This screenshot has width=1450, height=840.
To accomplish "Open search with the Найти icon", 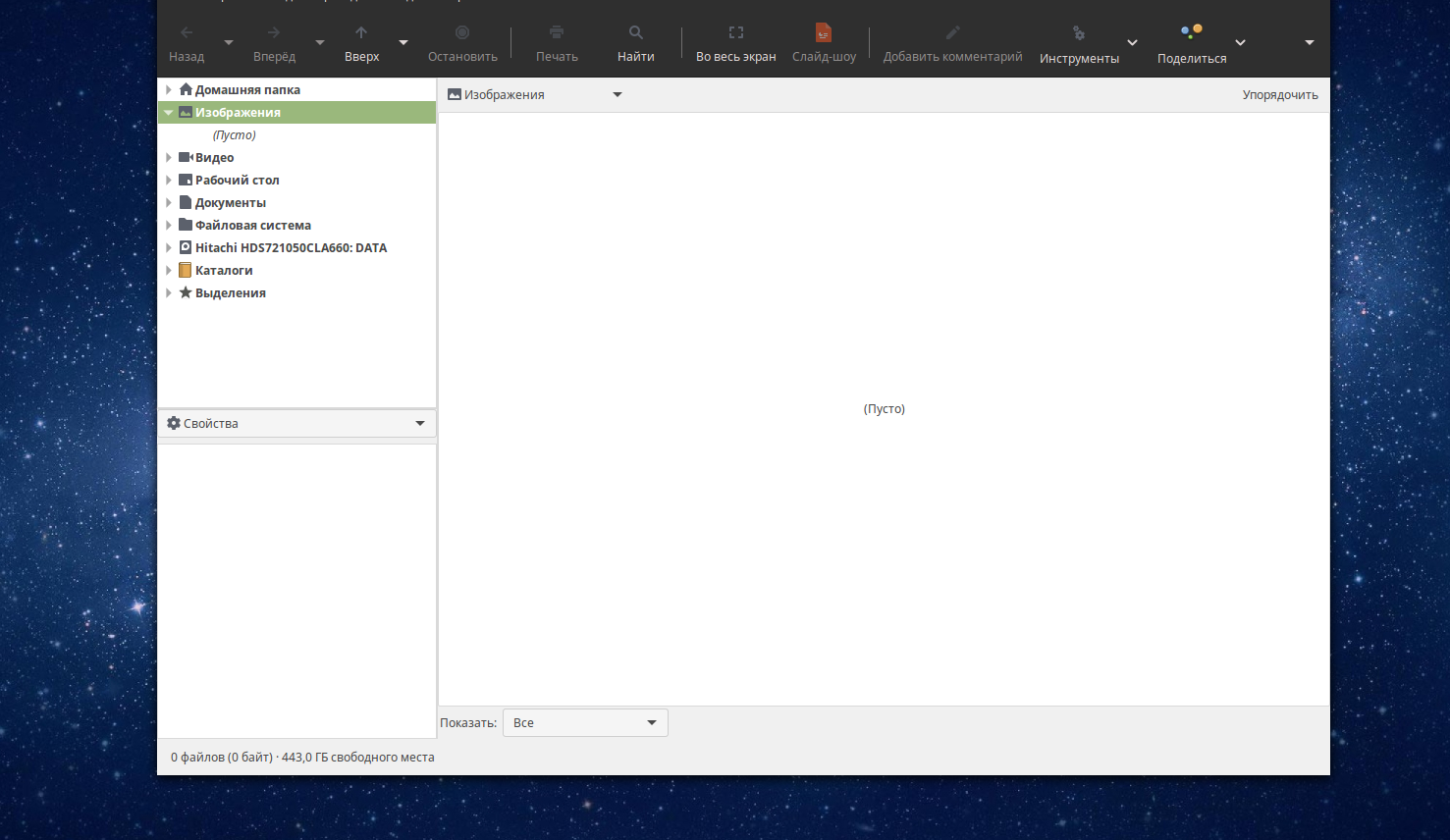I will pos(636,32).
